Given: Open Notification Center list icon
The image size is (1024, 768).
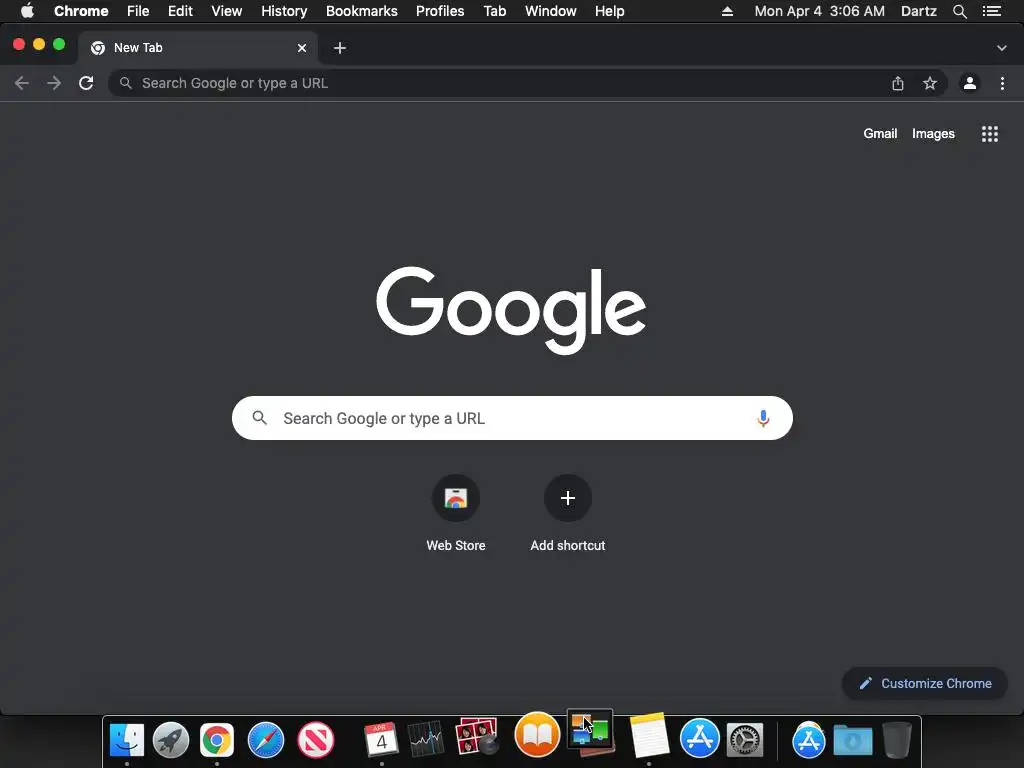Looking at the screenshot, I should click(992, 11).
